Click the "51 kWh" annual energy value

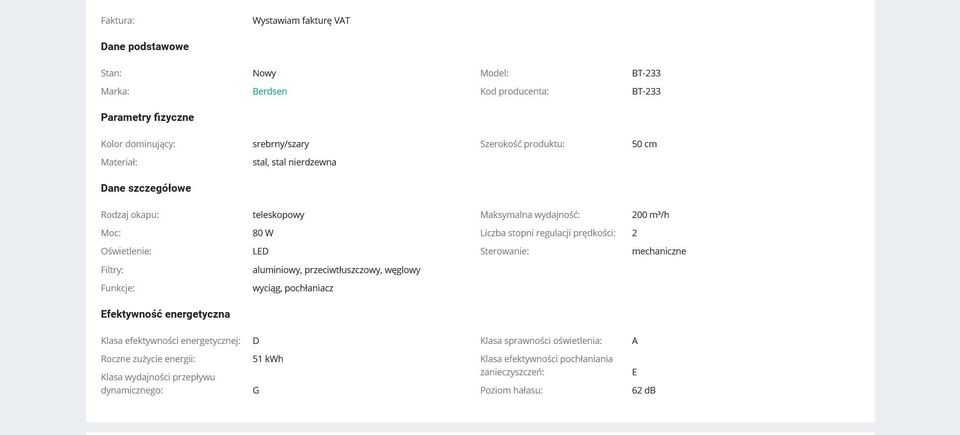coord(268,359)
